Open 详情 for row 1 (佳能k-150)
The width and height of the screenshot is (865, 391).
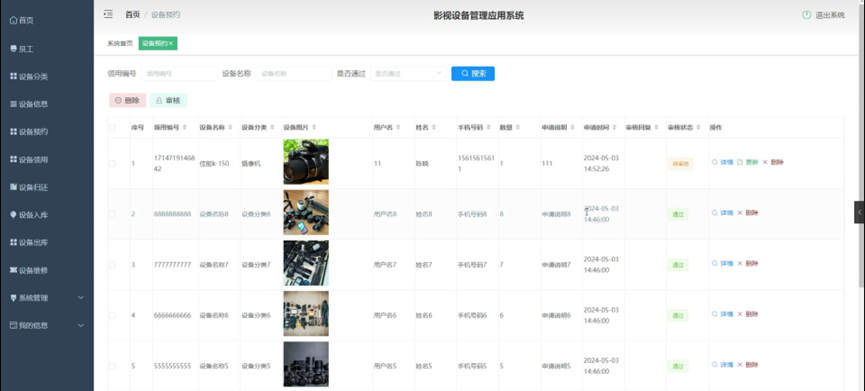tap(723, 163)
